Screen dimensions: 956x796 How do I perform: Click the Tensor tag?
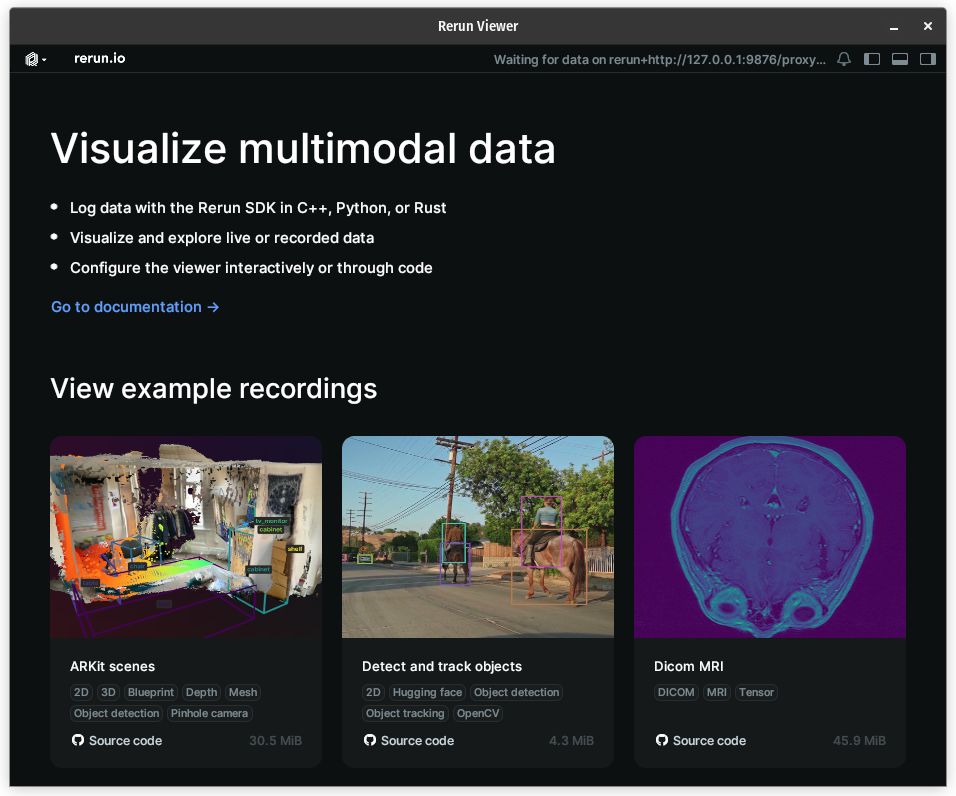tap(756, 692)
